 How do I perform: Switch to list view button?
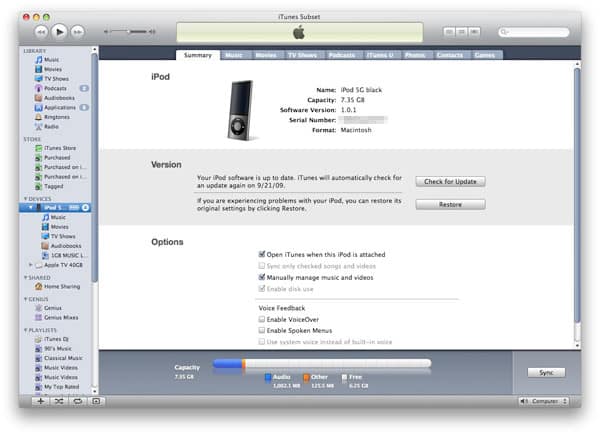point(449,32)
